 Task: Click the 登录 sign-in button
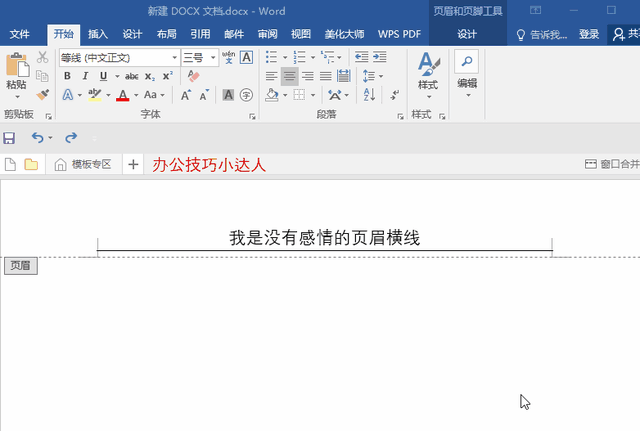(x=589, y=34)
